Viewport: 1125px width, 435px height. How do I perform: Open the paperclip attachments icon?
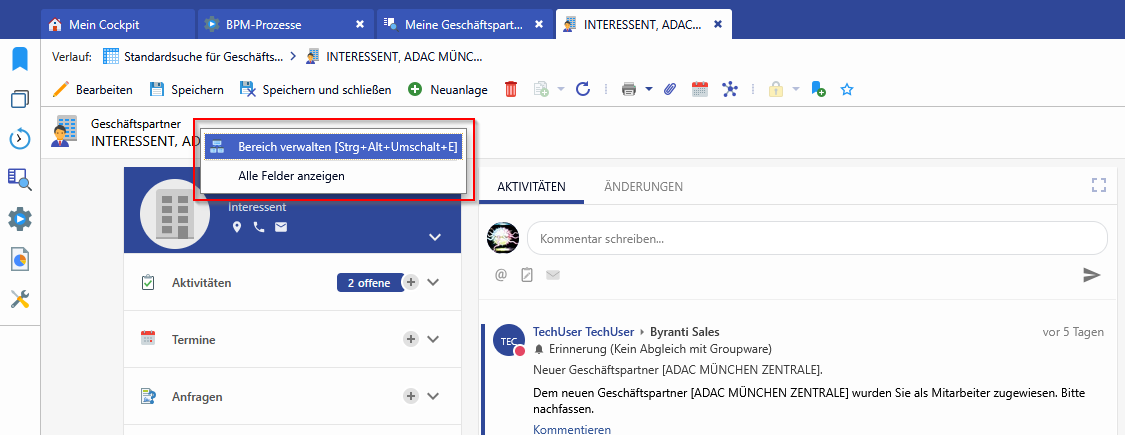670,90
